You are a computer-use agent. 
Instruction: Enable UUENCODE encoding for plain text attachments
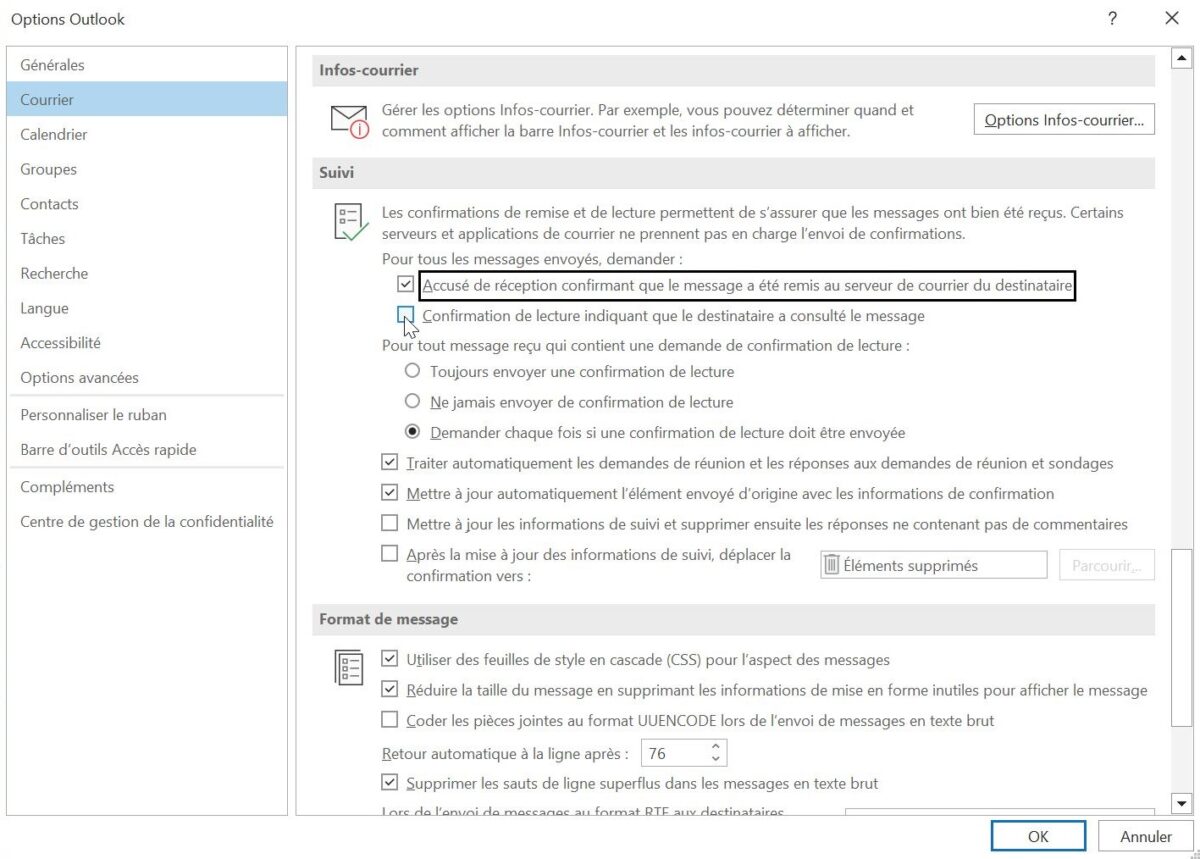389,719
